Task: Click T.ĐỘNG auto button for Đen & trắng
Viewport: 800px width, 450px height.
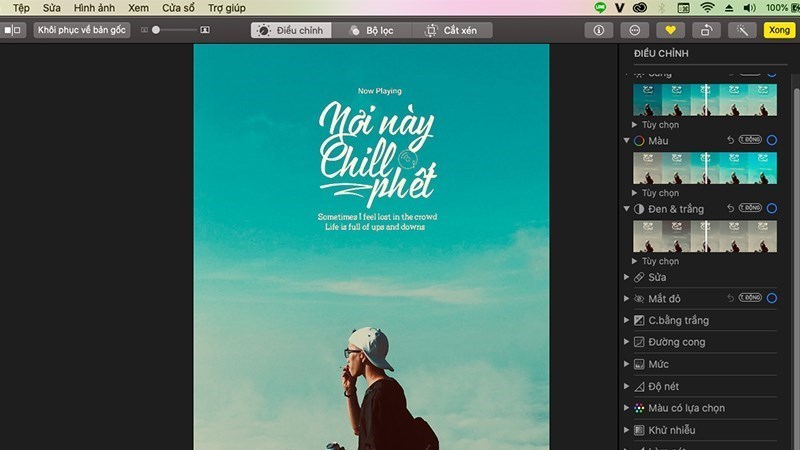Action: [750, 208]
